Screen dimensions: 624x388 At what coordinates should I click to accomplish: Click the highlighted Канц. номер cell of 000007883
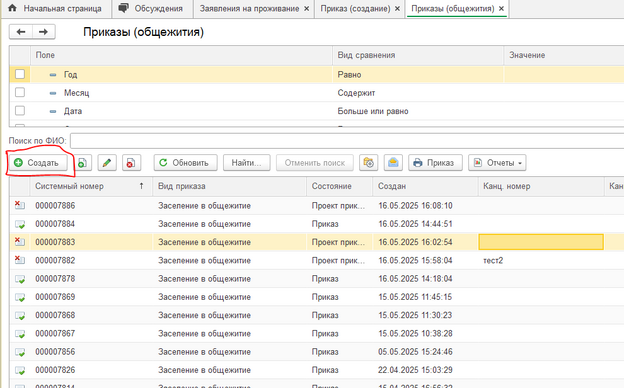coord(541,242)
